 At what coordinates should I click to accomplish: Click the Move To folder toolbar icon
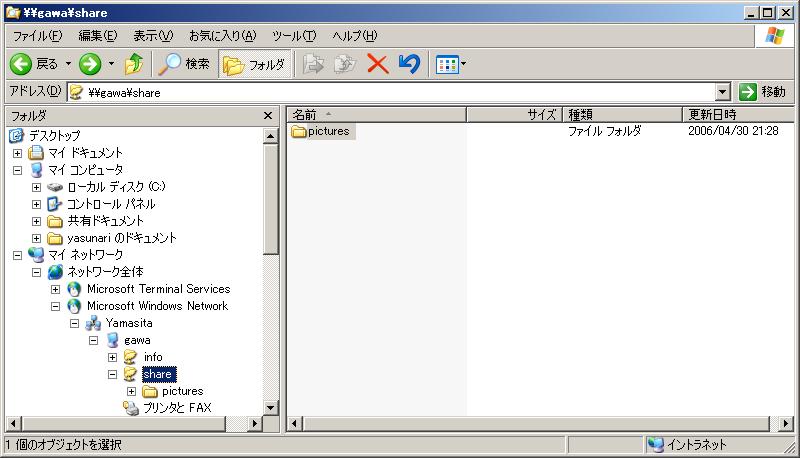point(313,64)
